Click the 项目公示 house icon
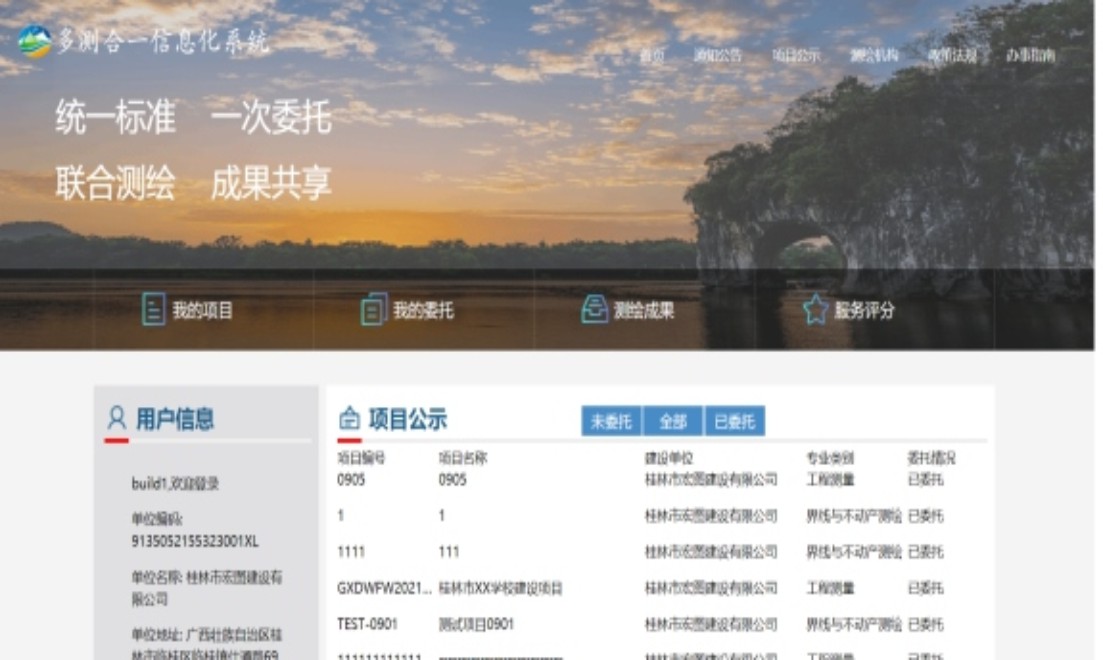This screenshot has height=660, width=1103. tap(350, 419)
